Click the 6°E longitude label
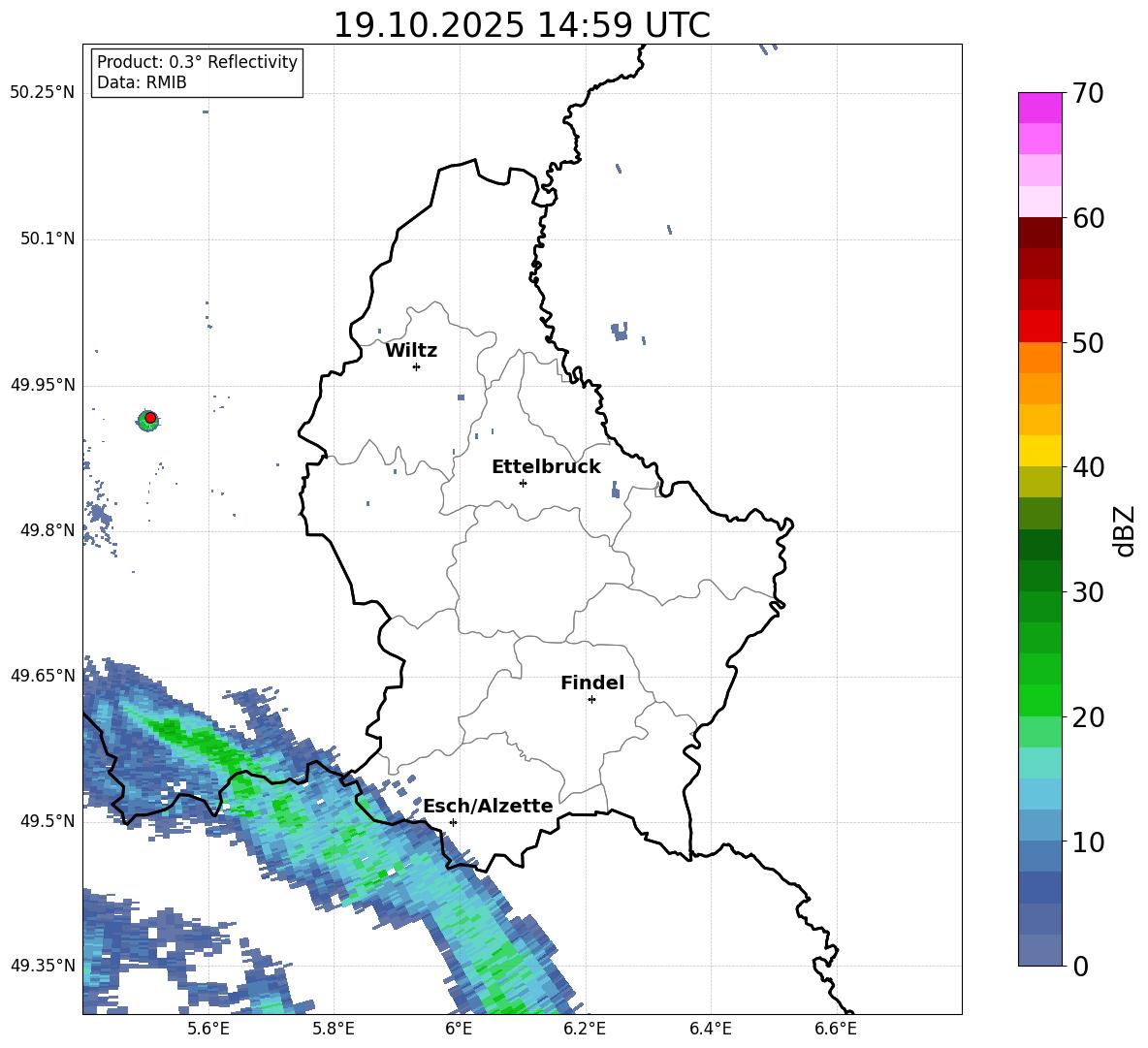 [x=459, y=1029]
